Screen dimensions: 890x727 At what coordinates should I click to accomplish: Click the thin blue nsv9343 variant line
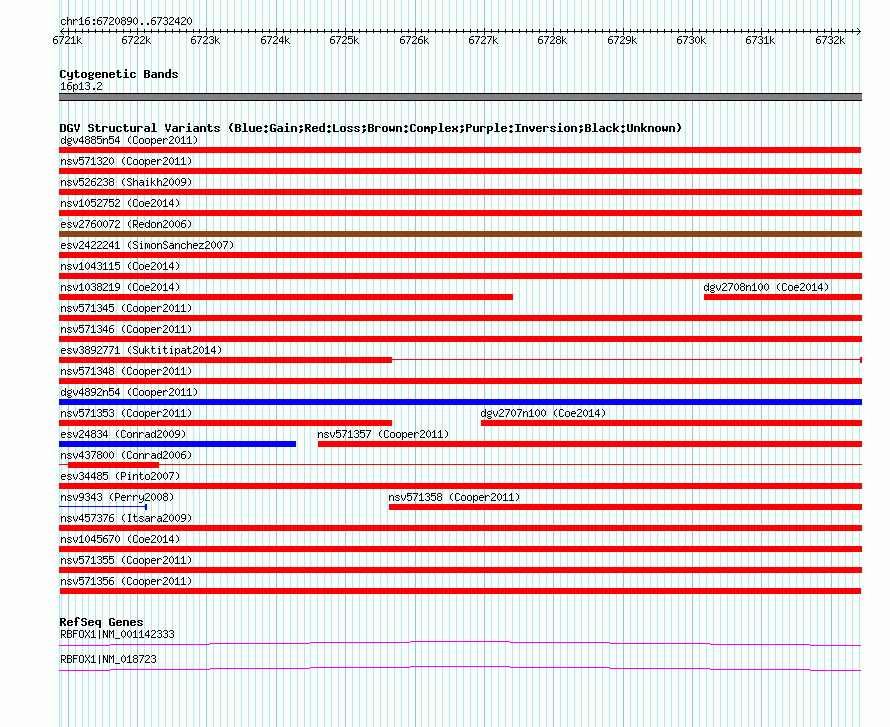pyautogui.click(x=103, y=507)
